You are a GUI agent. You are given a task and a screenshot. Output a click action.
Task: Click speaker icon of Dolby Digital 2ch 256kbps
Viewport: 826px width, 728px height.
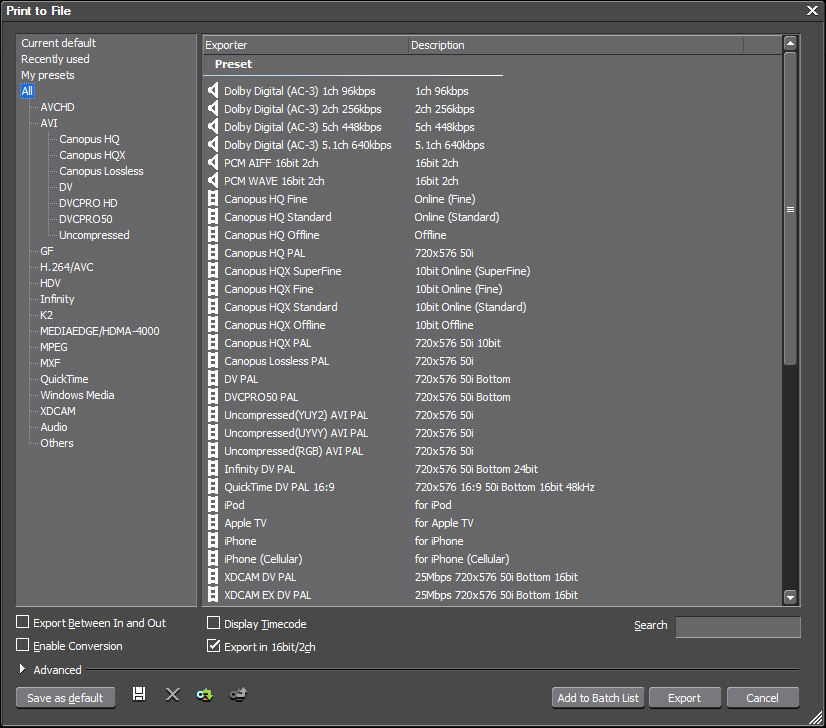(212, 109)
